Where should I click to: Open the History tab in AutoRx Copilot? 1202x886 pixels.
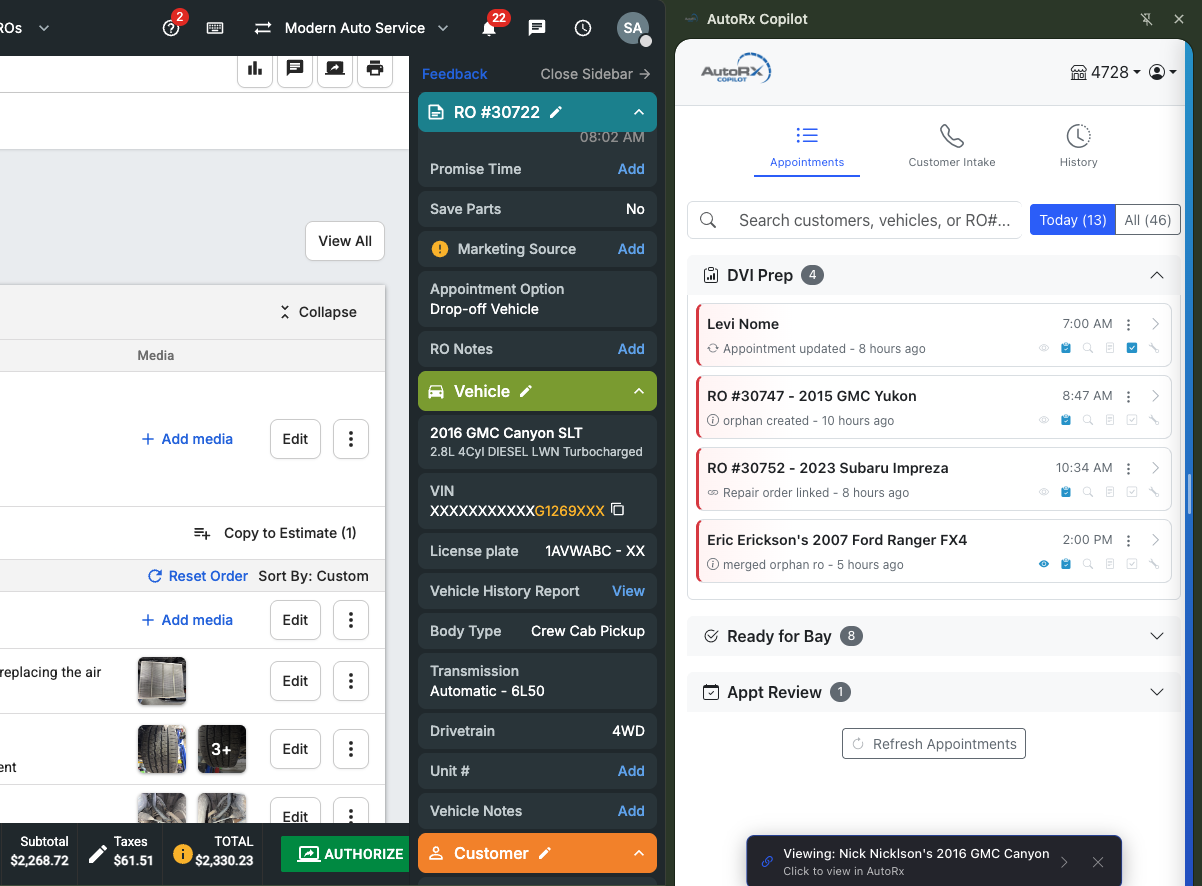point(1078,144)
